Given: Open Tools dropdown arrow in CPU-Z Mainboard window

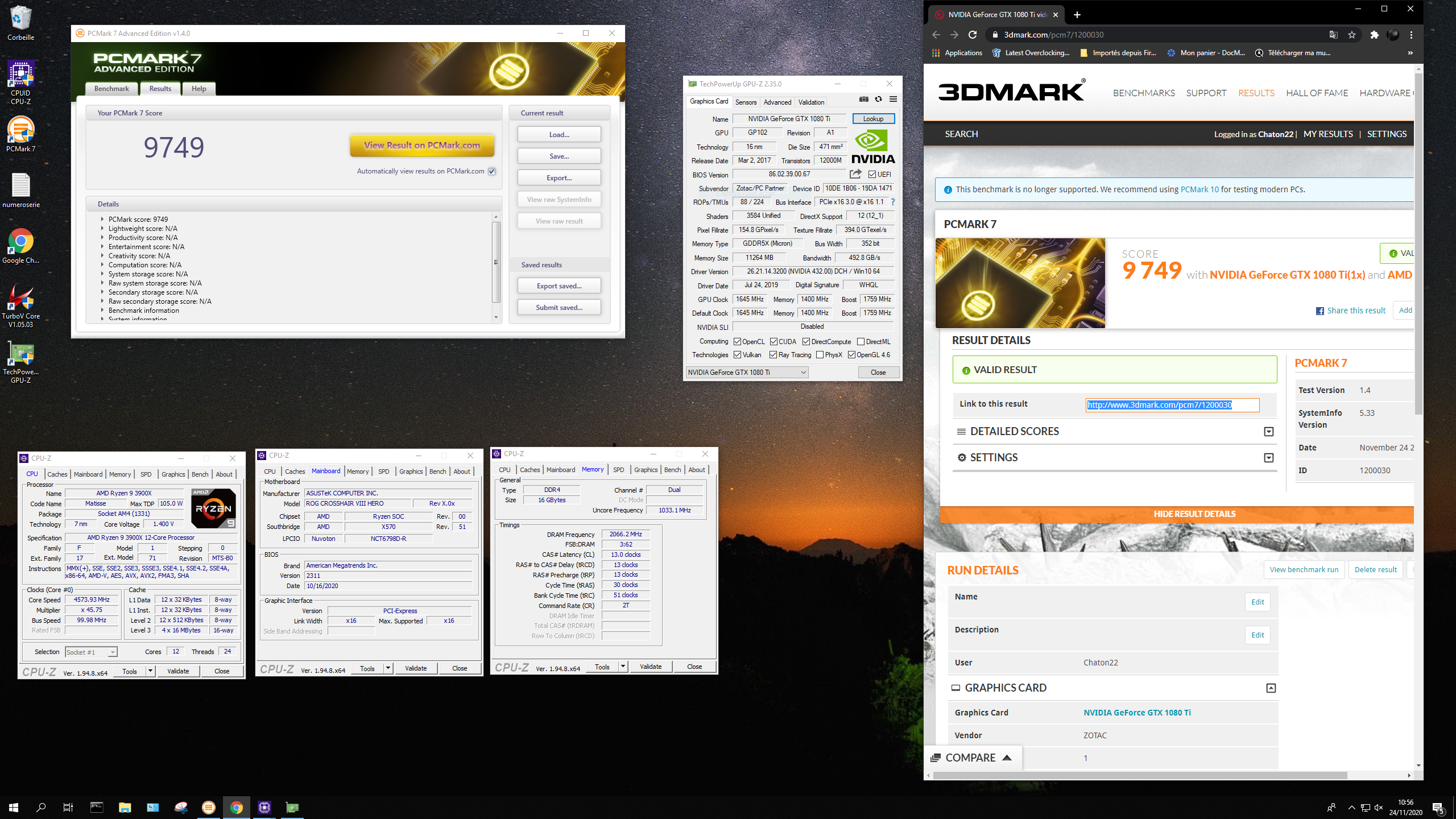Looking at the screenshot, I should 388,668.
